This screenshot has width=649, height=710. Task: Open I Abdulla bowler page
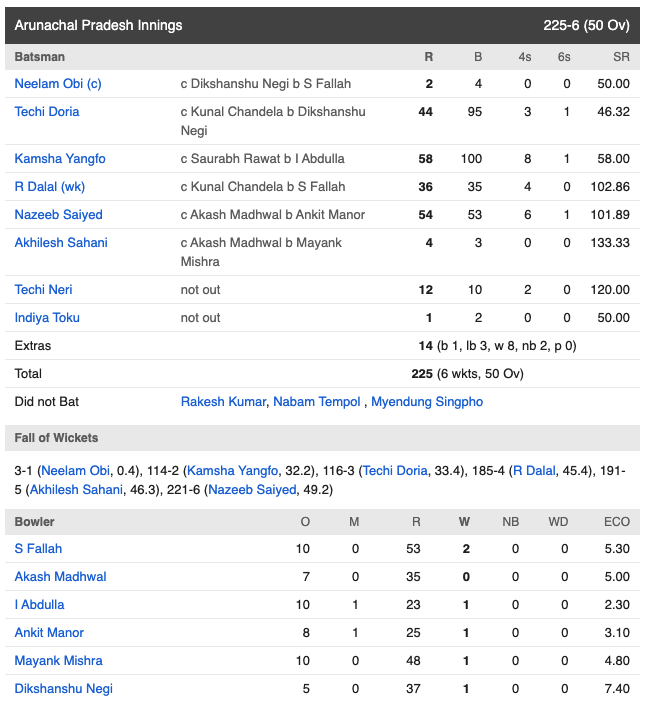(x=39, y=605)
